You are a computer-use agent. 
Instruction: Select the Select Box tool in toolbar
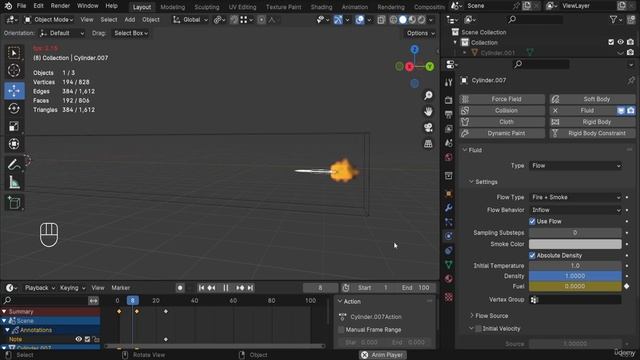coord(14,53)
